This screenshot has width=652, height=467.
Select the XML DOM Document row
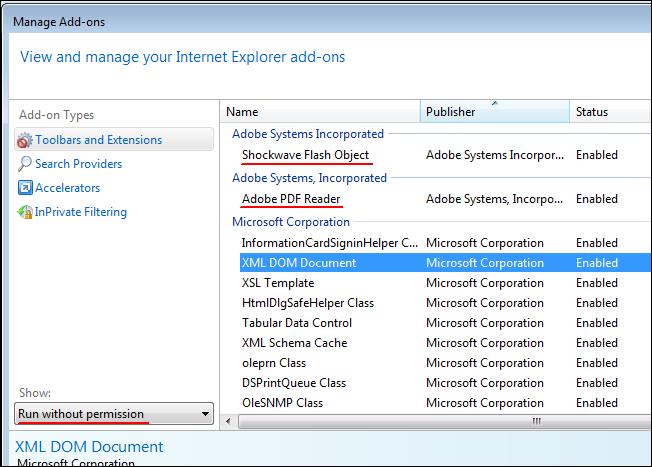[446, 263]
